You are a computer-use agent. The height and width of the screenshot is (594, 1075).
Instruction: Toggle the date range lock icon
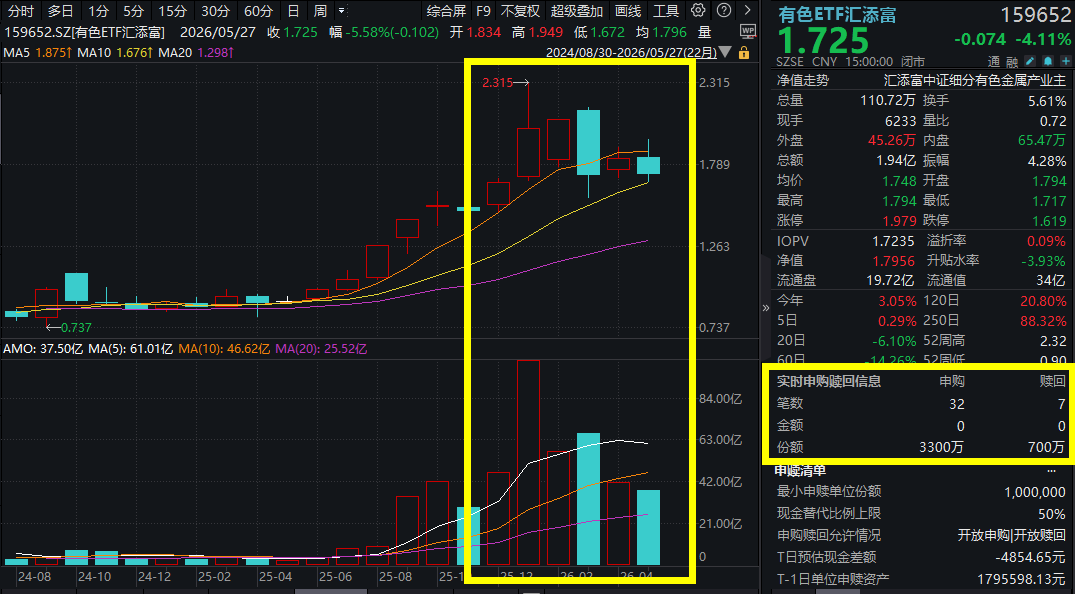744,52
